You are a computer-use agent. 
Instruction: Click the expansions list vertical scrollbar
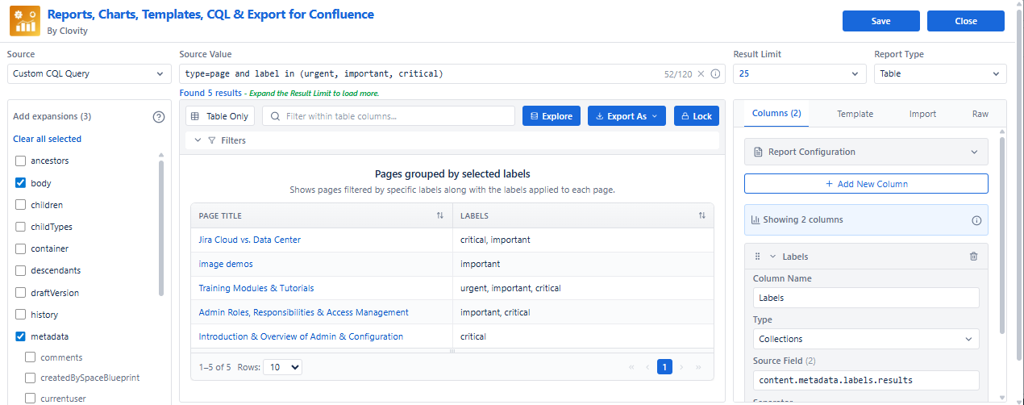161,229
